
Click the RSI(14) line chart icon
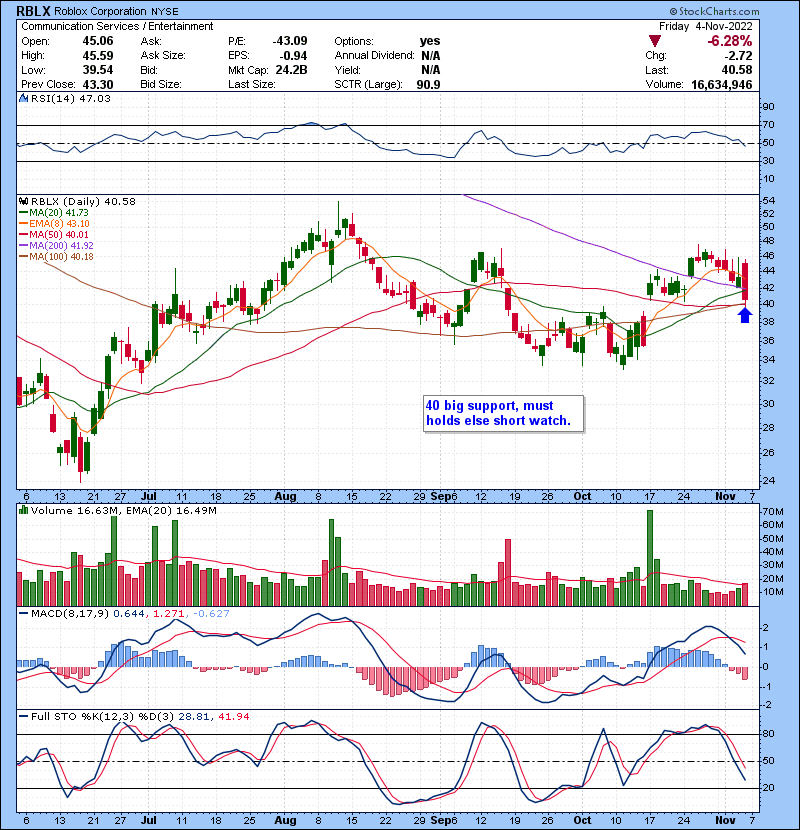pos(23,98)
